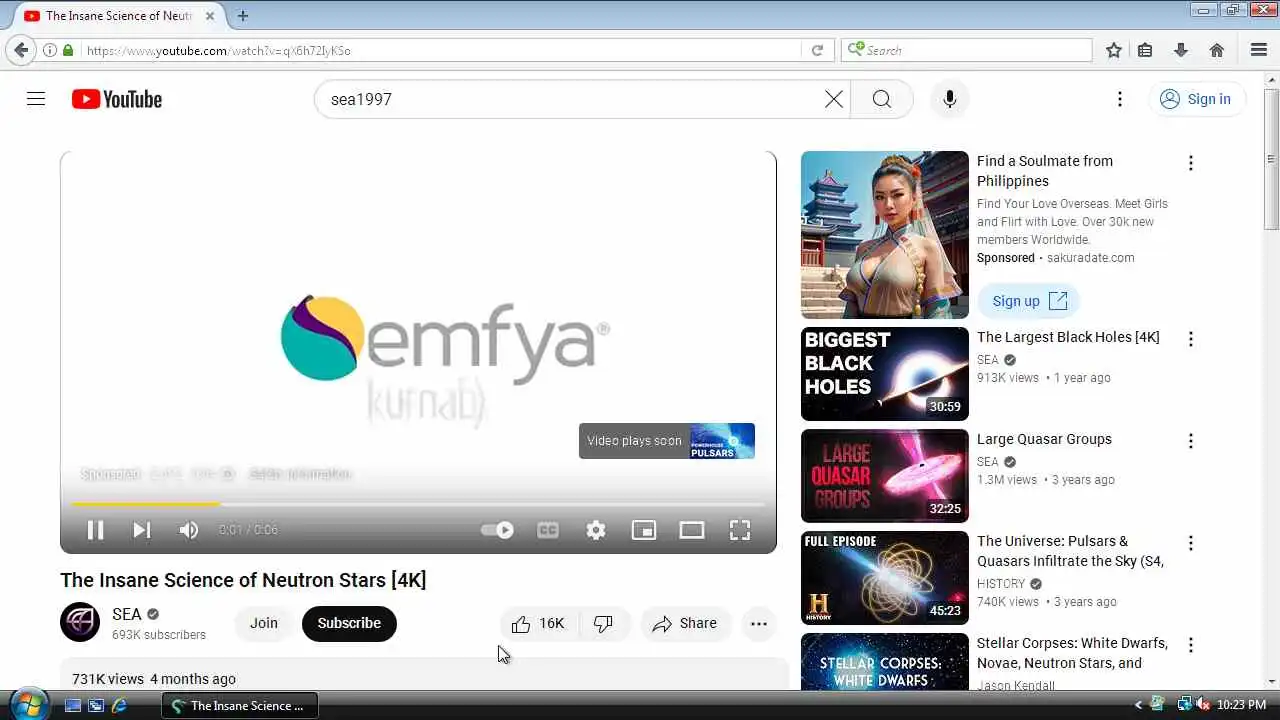Open the HISTORY Full Episode thumbnail
Screen dimensions: 1280x720
885,578
